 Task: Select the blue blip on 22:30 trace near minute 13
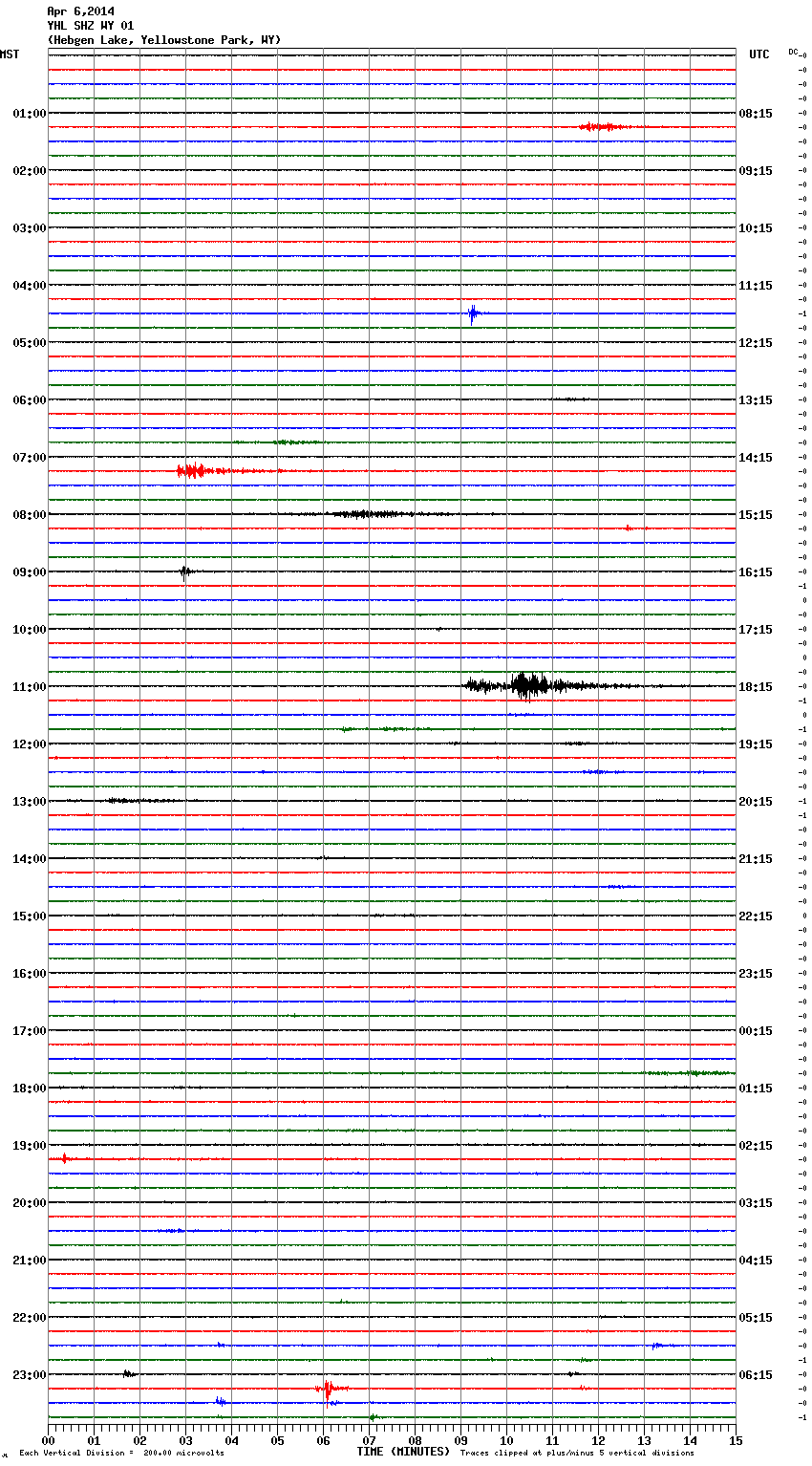657,1346
